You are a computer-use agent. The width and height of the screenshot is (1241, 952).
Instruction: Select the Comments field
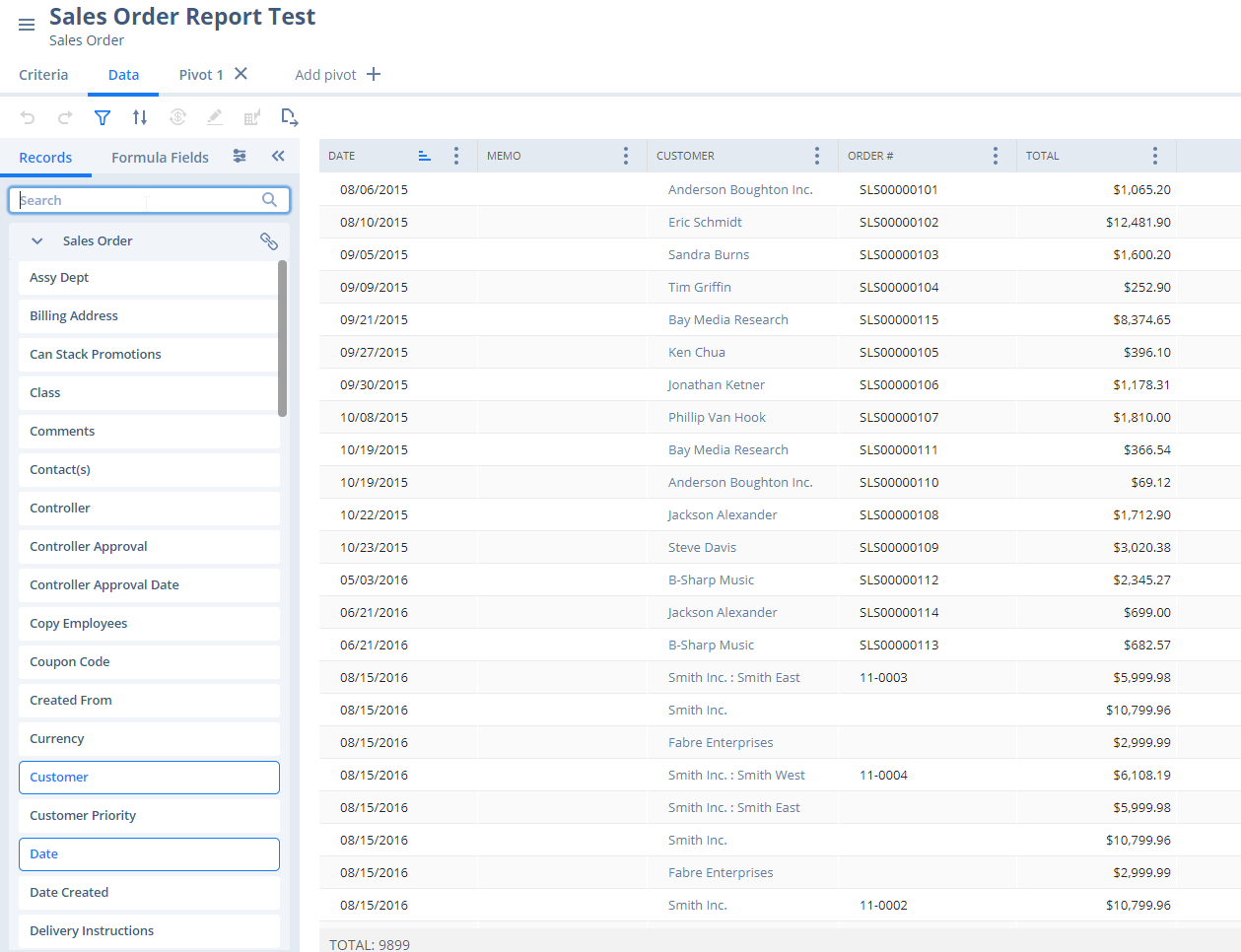[x=149, y=432]
